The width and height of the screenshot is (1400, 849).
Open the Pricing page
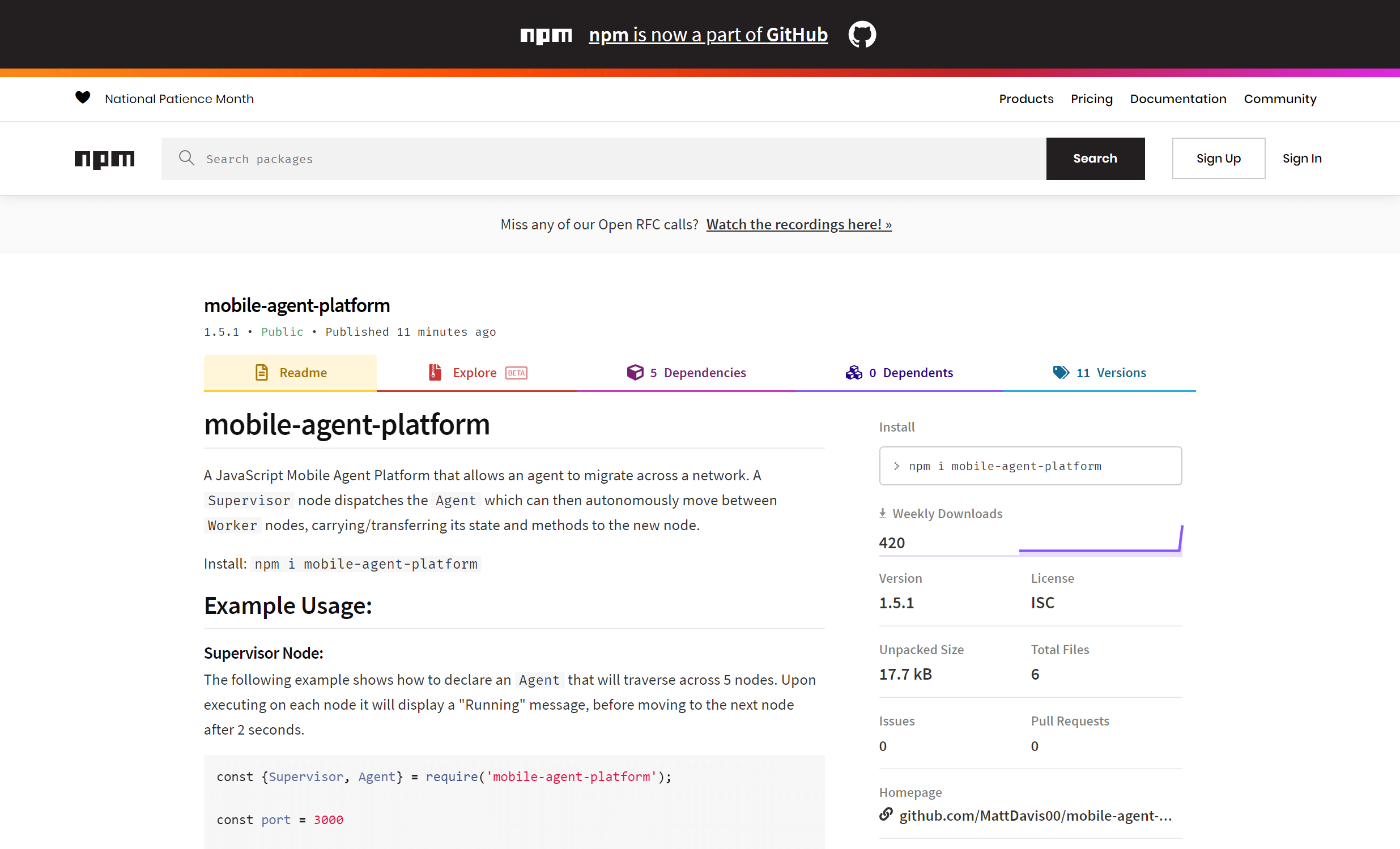pyautogui.click(x=1091, y=99)
